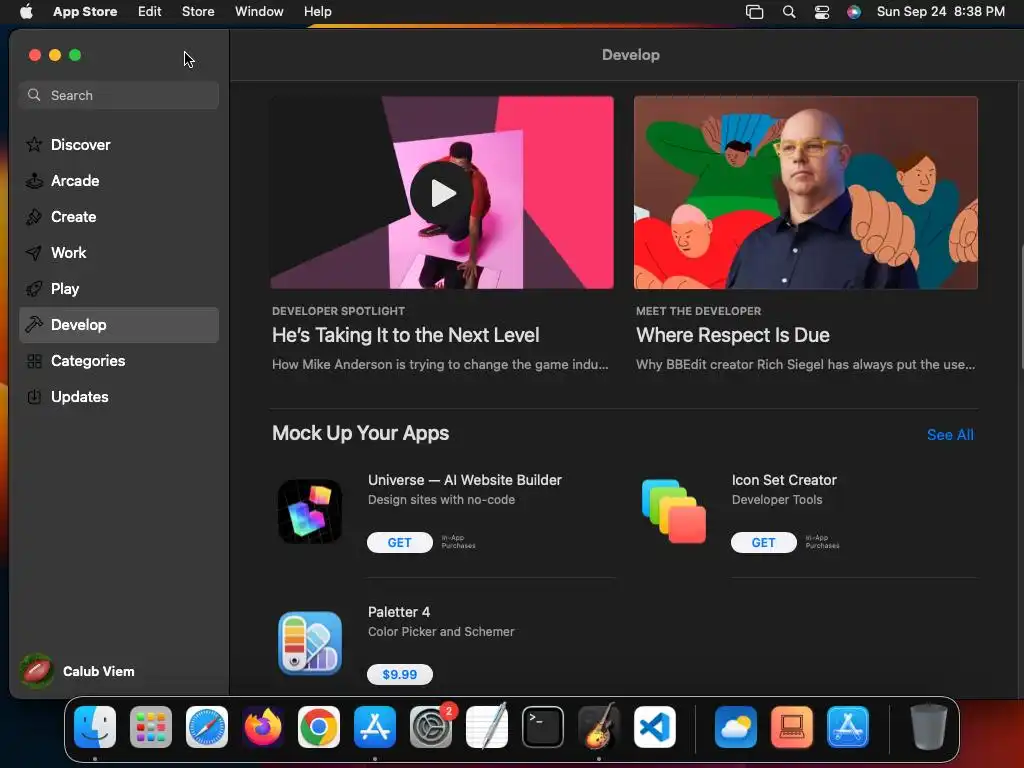Open Icon Set Creator app icon
Image resolution: width=1024 pixels, height=768 pixels.
[x=674, y=511]
